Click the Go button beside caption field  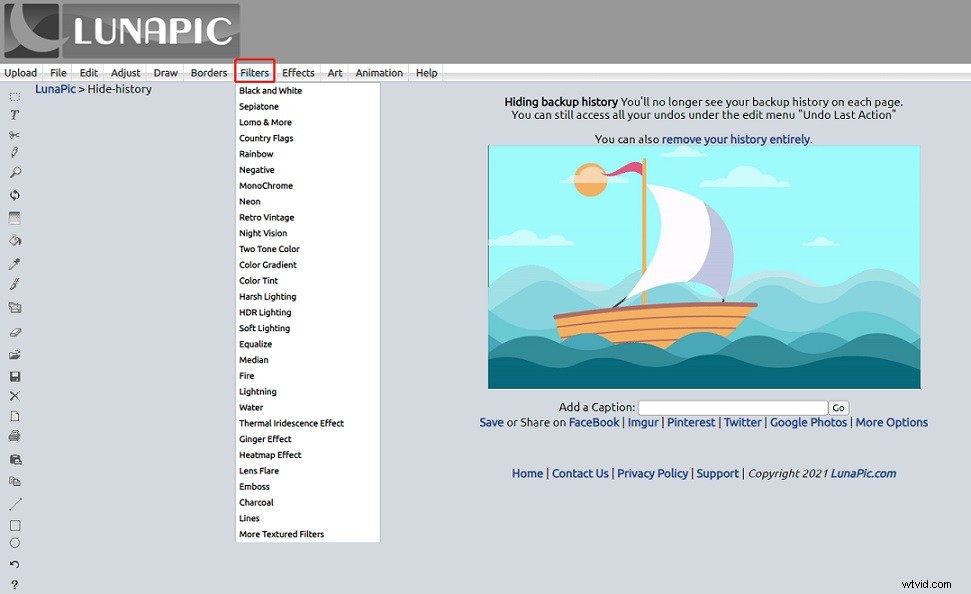click(838, 407)
